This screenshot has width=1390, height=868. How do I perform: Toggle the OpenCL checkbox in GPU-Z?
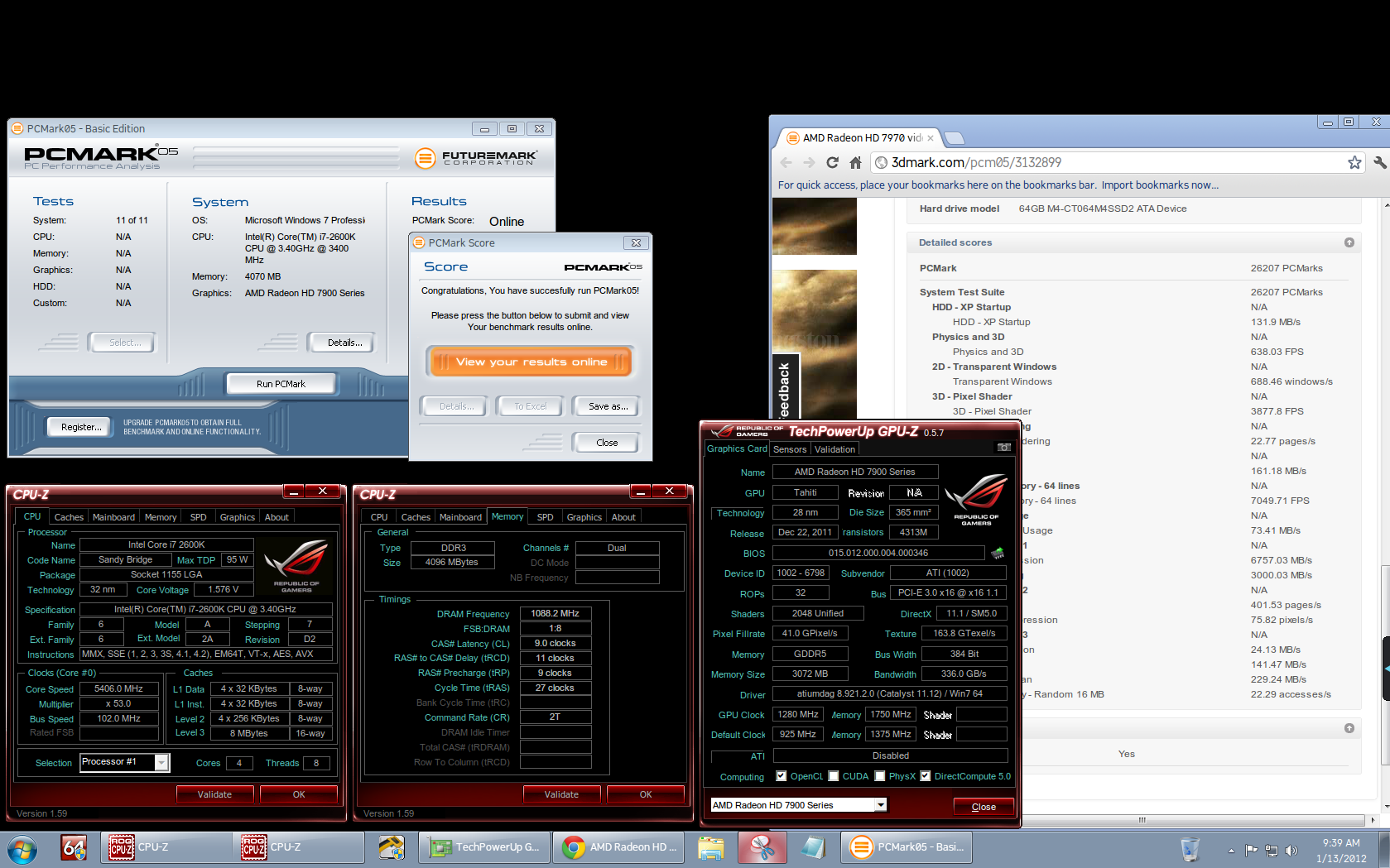(x=781, y=776)
